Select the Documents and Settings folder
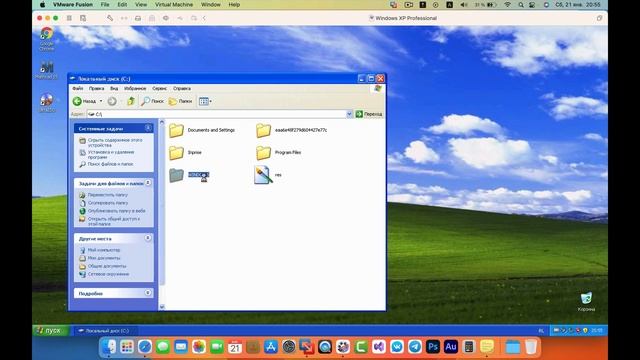The height and width of the screenshot is (360, 640). click(202, 130)
